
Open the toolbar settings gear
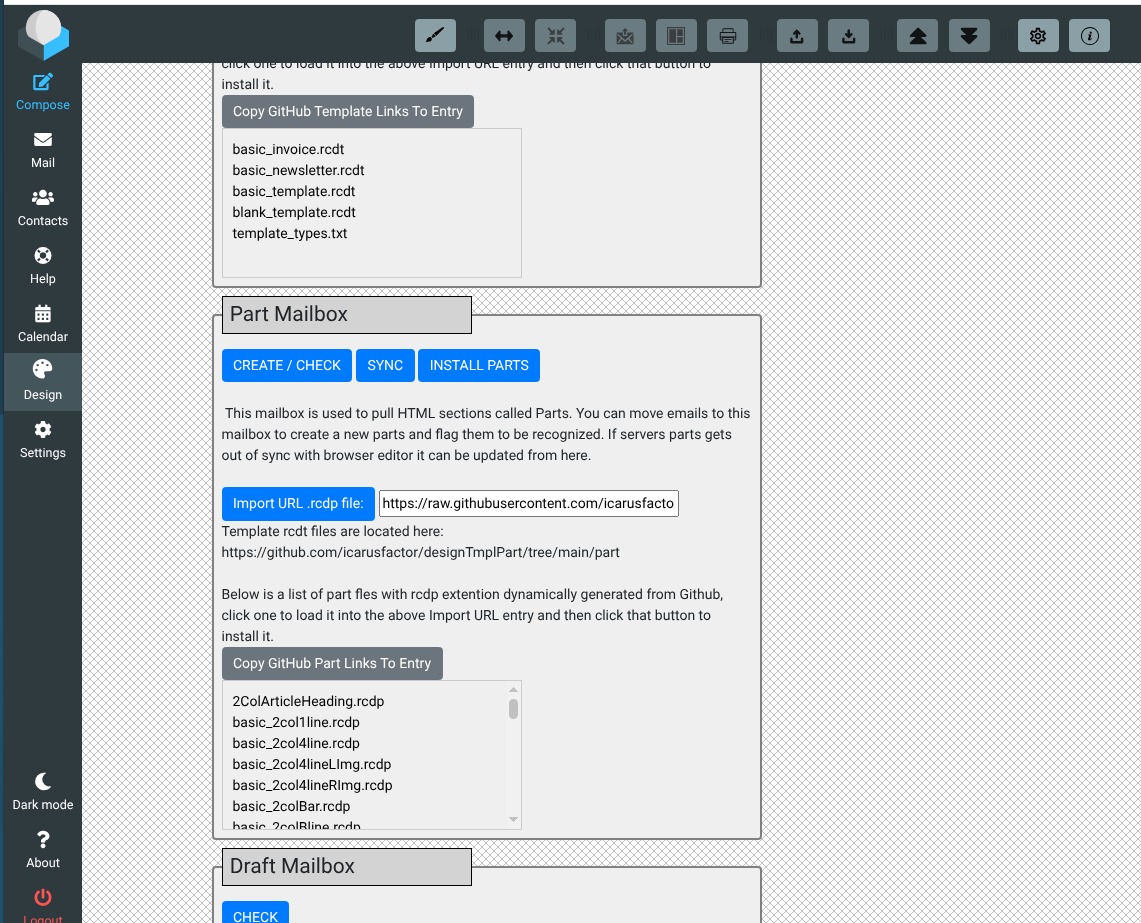tap(1037, 35)
